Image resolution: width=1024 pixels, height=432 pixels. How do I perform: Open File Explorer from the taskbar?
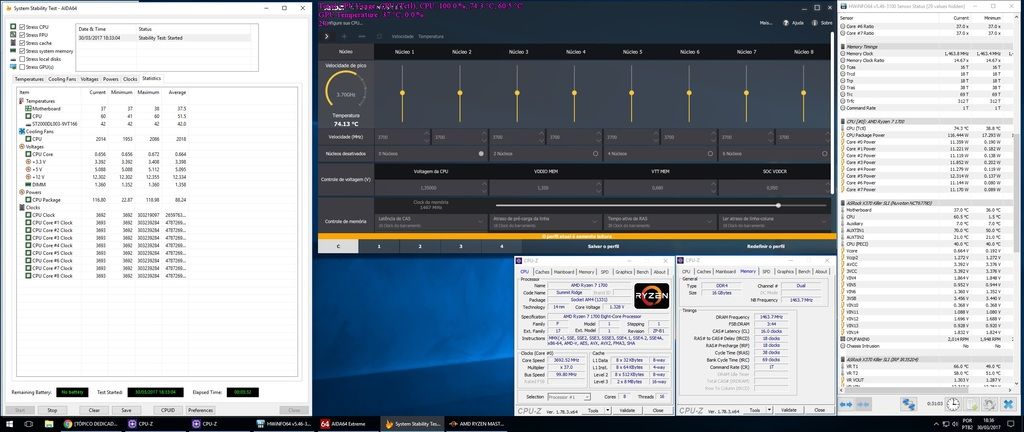(x=50, y=424)
